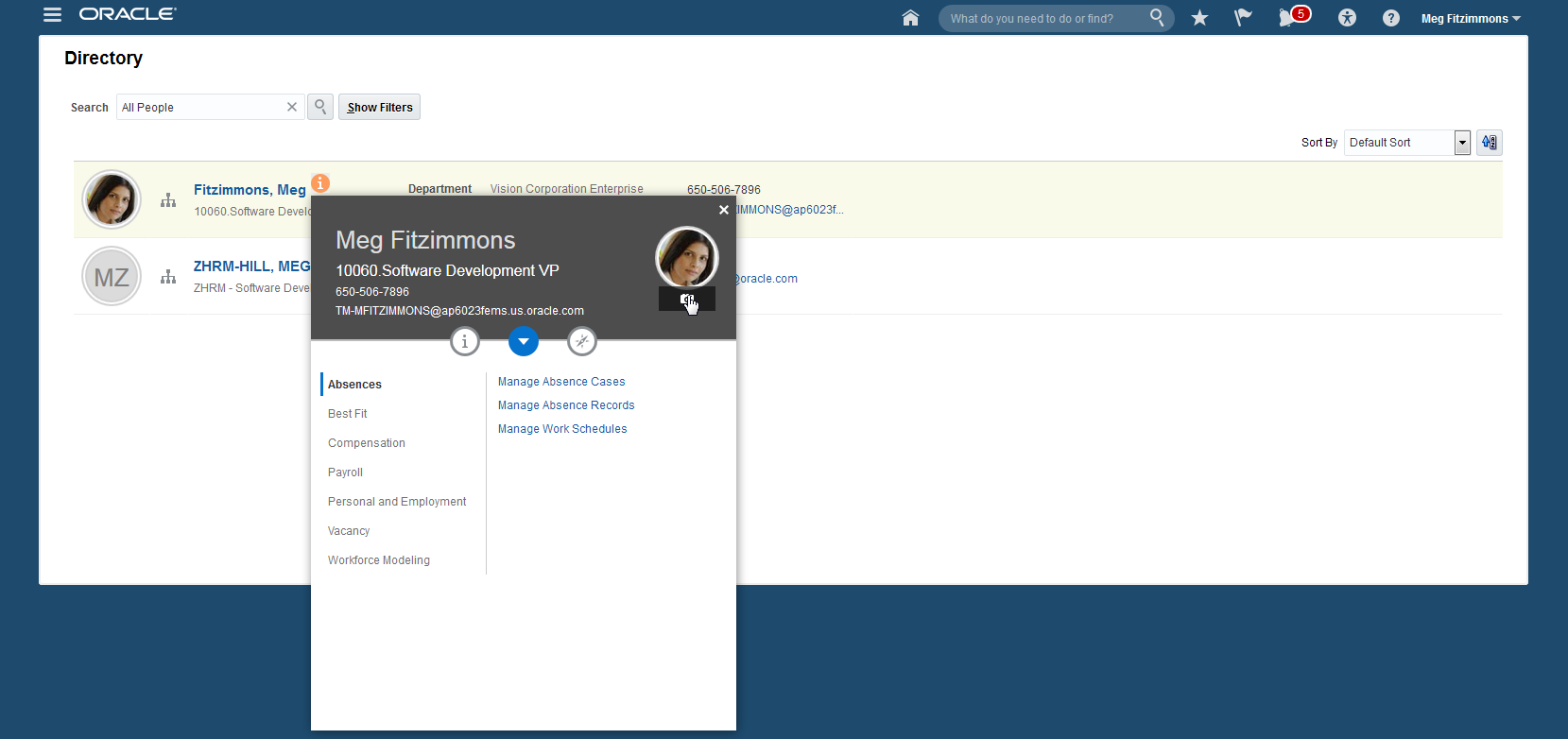Click the Show Filters button
This screenshot has width=1568, height=739.
coord(379,108)
